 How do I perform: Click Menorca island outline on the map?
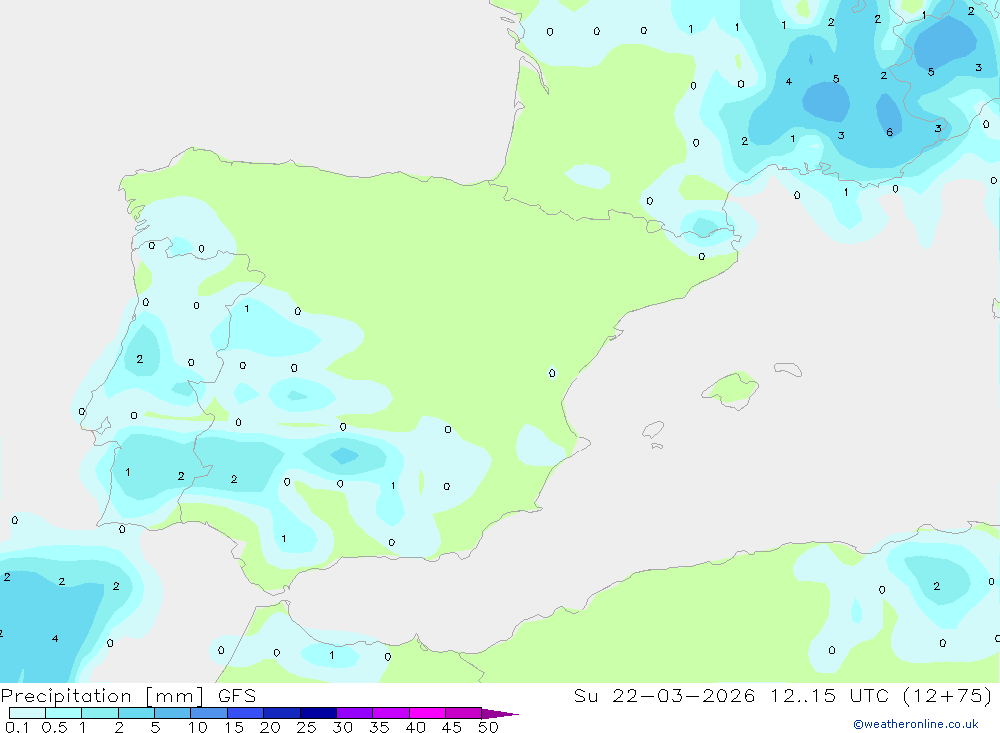[x=788, y=369]
